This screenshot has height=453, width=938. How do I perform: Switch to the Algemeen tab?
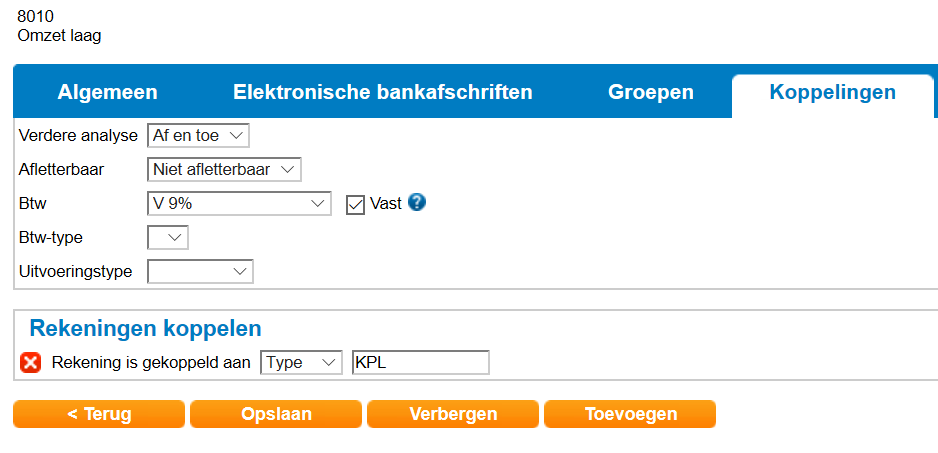click(108, 93)
